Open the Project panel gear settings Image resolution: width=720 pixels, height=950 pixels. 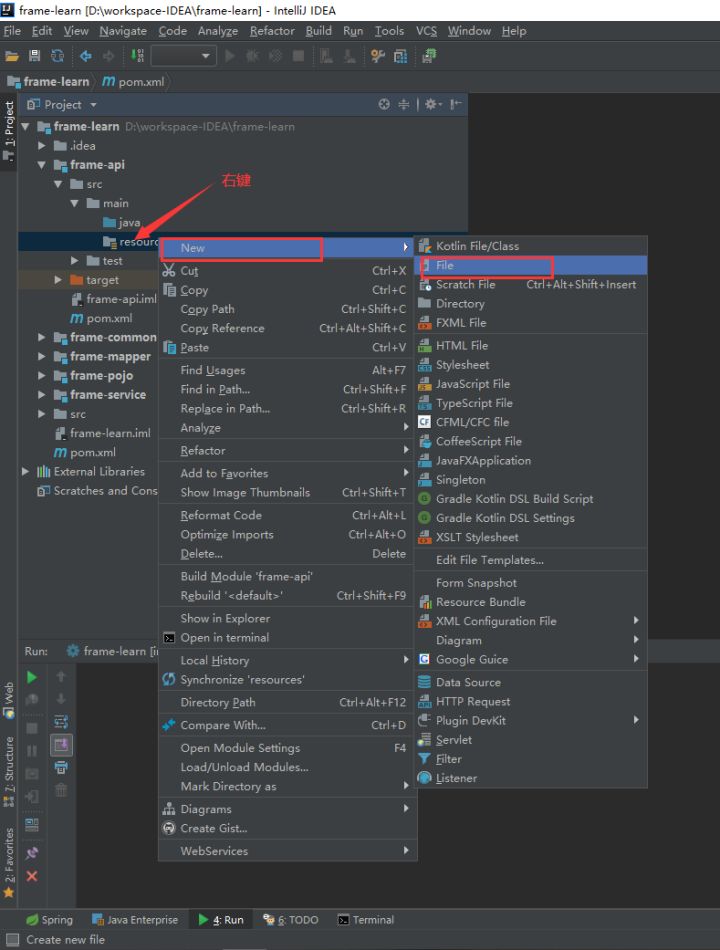click(433, 104)
